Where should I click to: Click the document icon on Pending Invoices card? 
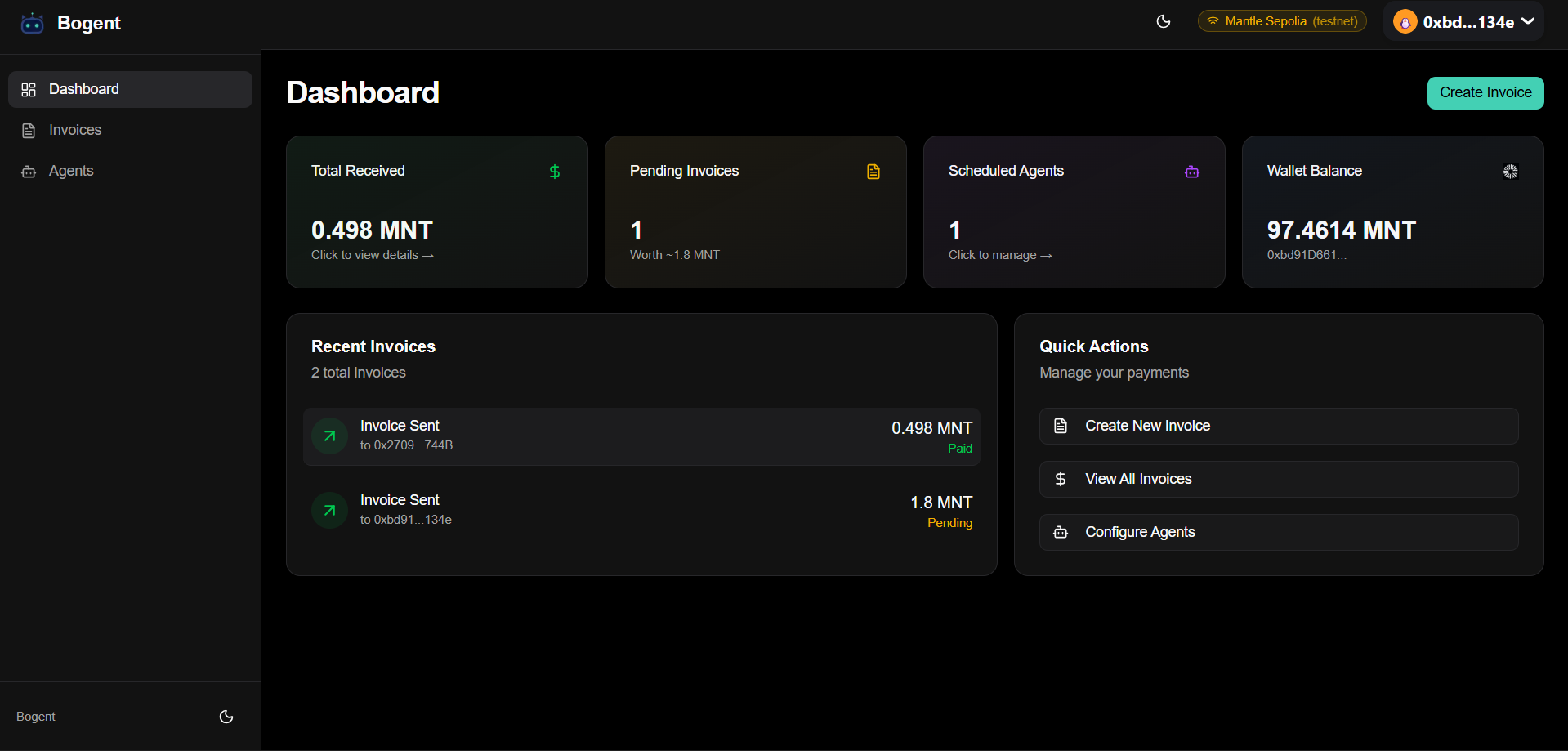(873, 172)
